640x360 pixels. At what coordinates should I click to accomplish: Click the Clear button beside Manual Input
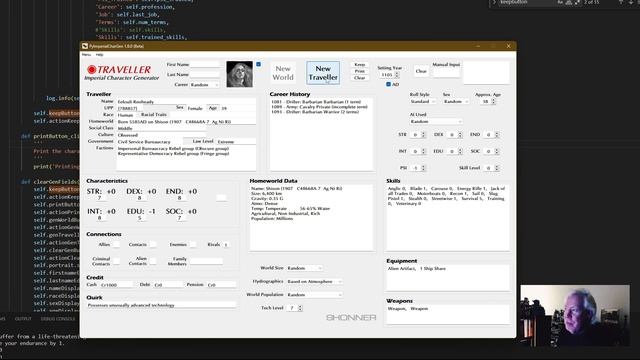(x=421, y=71)
